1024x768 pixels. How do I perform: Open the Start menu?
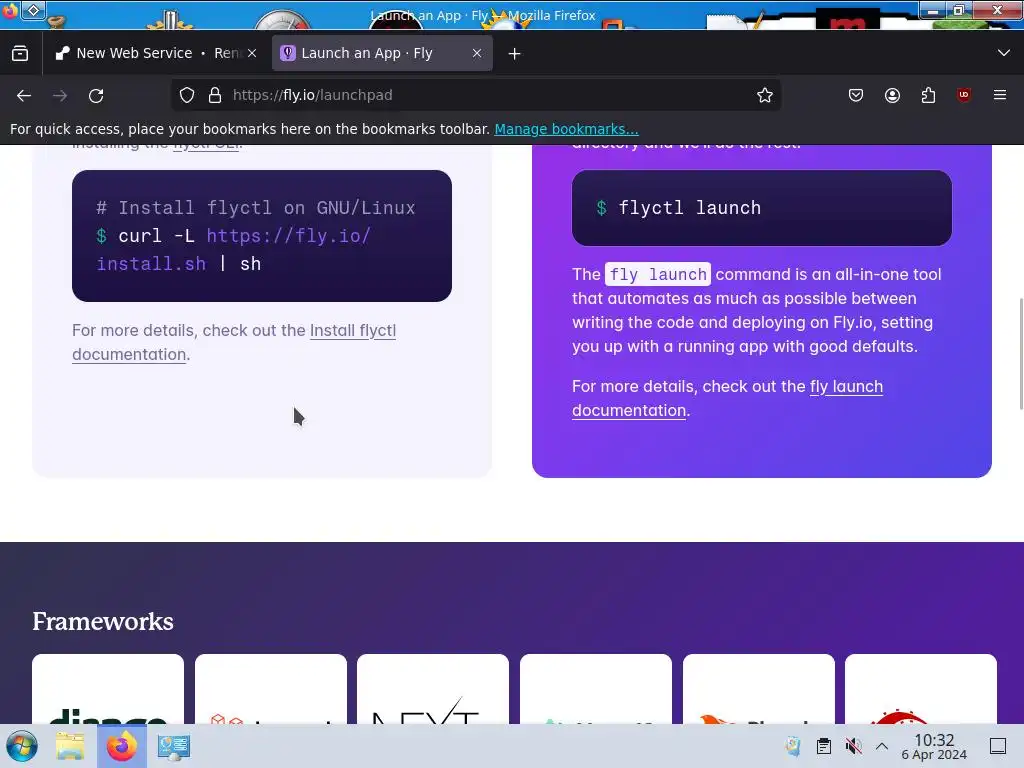click(x=22, y=746)
